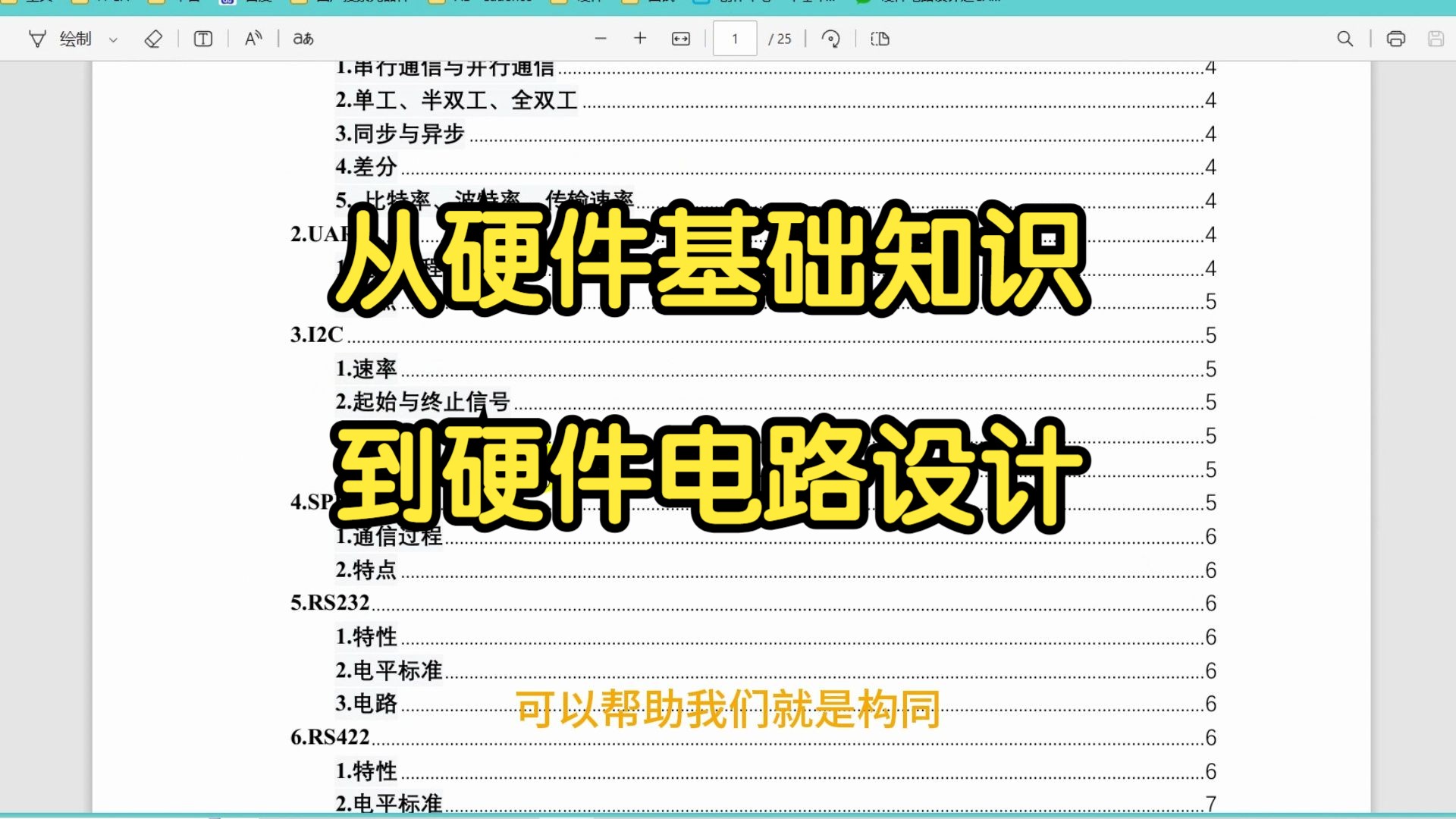Click the zoom out minus button

601,38
